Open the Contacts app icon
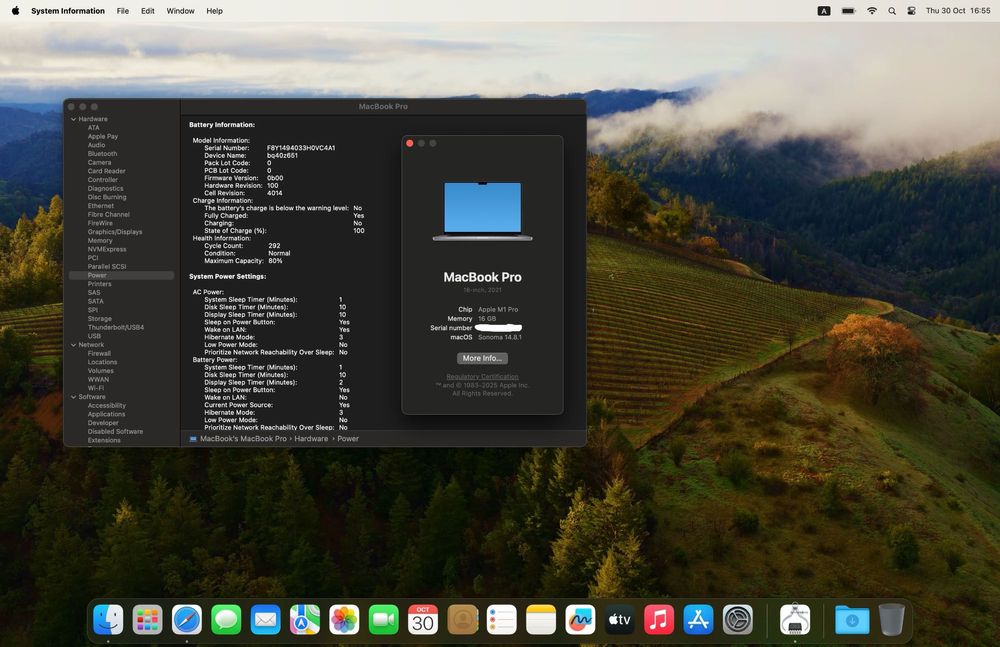 (462, 620)
